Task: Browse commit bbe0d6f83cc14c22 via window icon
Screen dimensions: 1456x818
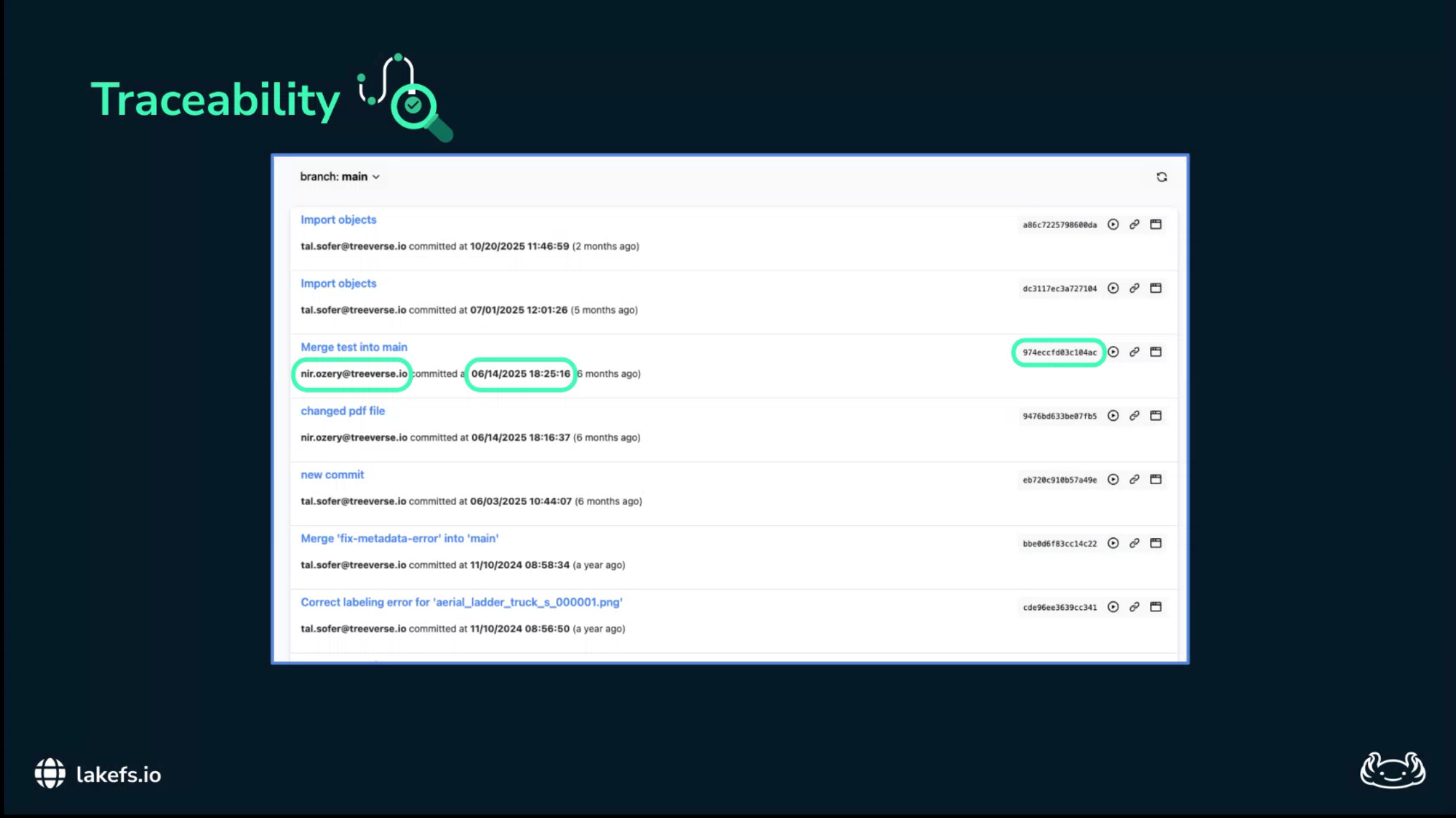Action: tap(1156, 543)
